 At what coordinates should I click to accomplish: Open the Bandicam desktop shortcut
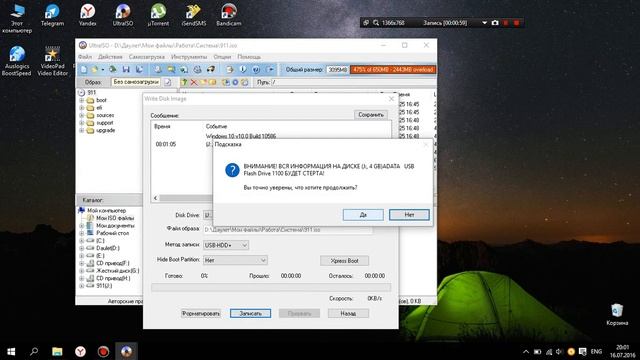[x=229, y=16]
